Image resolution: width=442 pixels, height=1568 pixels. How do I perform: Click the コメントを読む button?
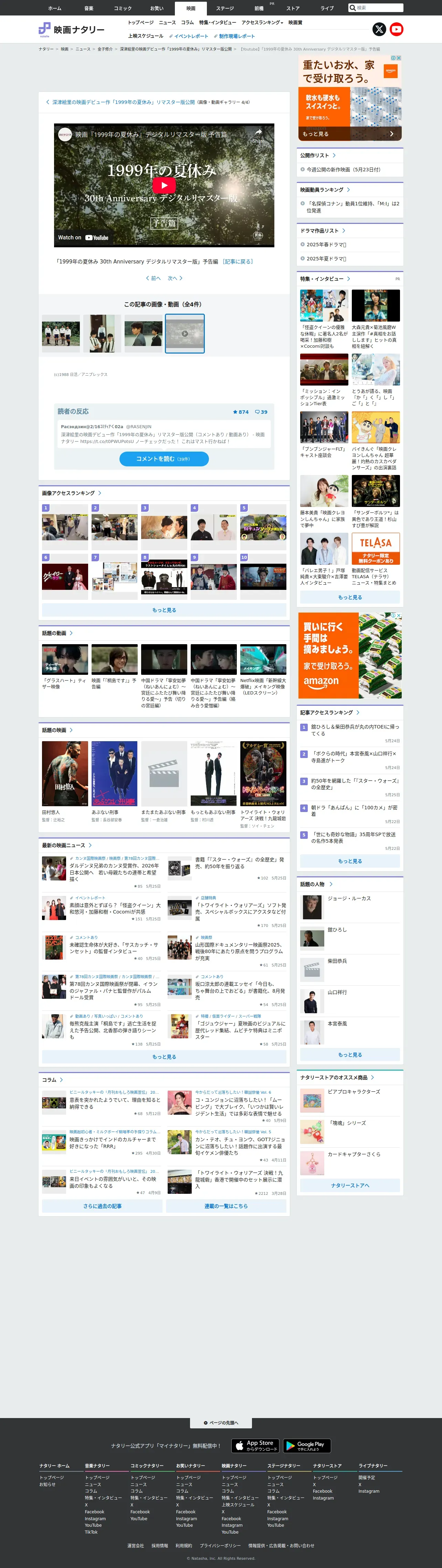(164, 459)
